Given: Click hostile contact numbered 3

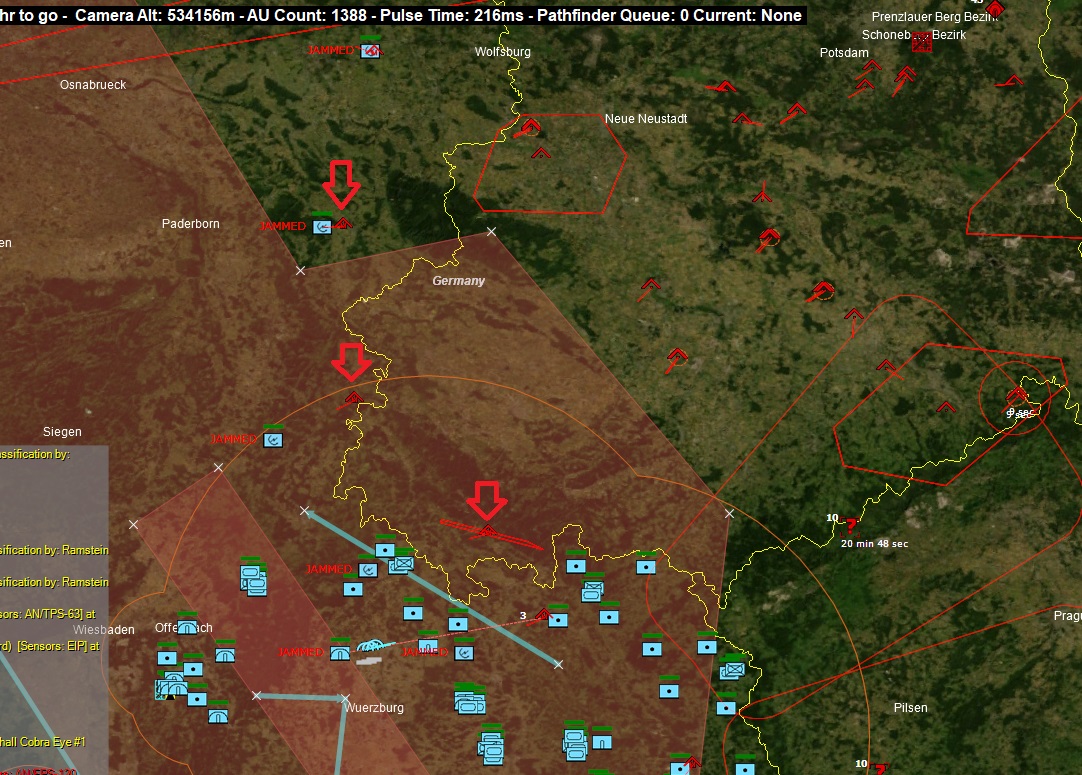Looking at the screenshot, I should [x=542, y=614].
